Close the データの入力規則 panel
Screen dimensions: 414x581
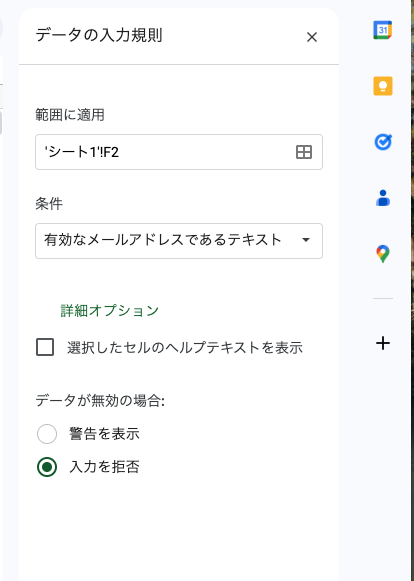coord(312,37)
